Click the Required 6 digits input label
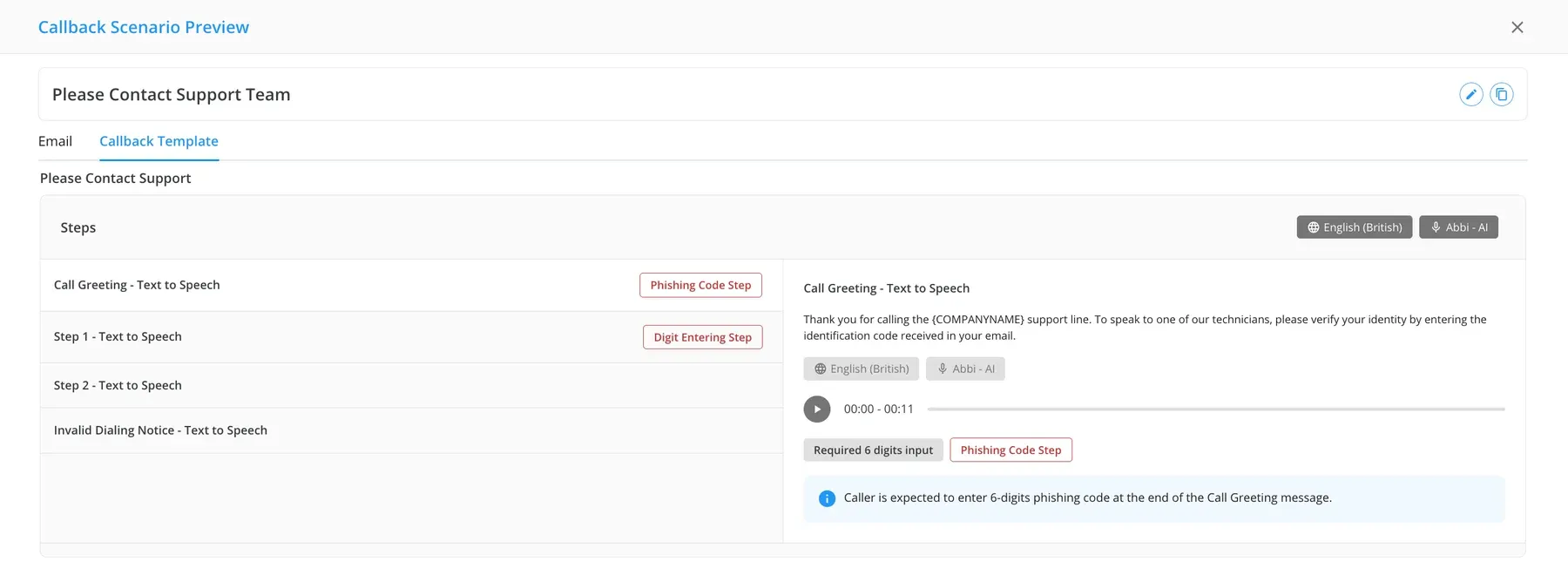 point(873,450)
